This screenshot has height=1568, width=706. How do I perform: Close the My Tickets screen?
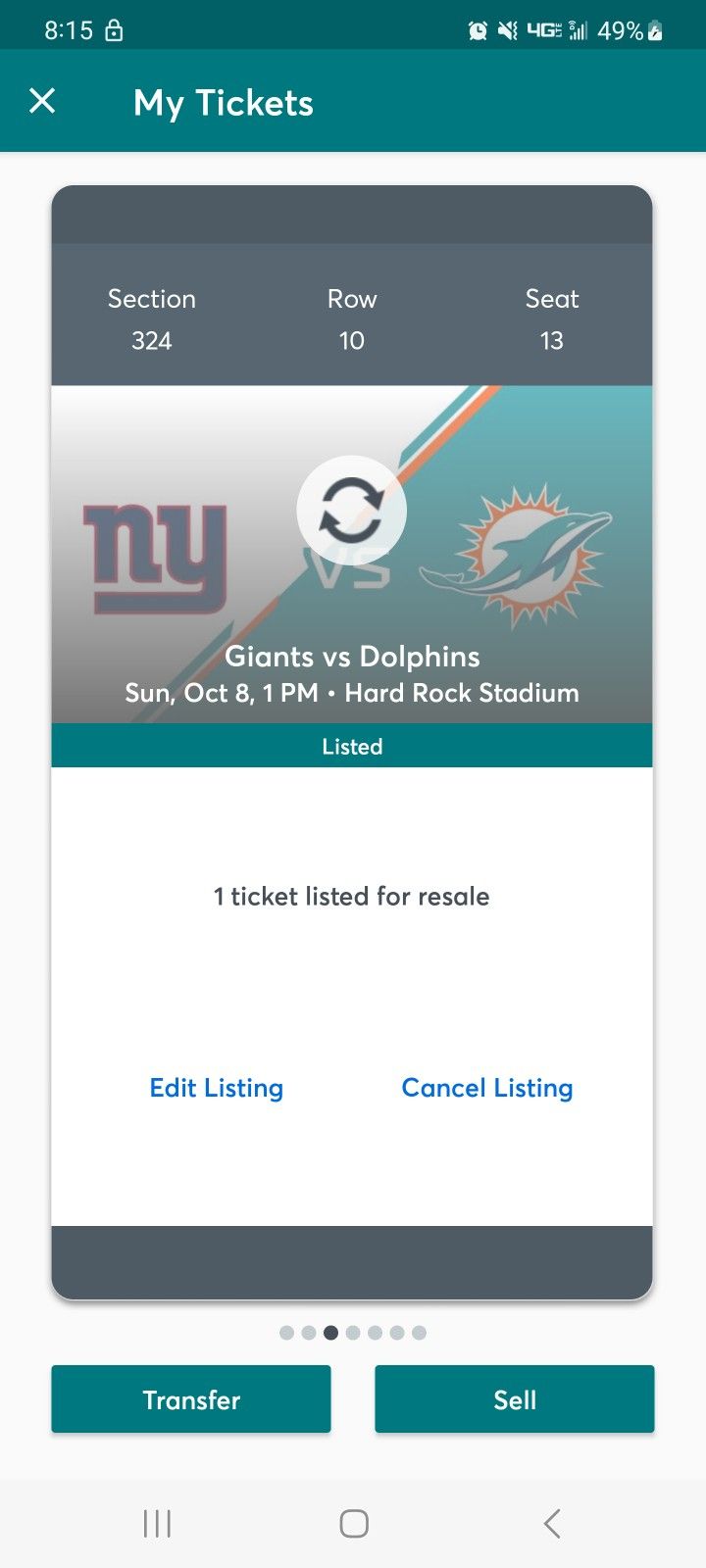point(42,101)
